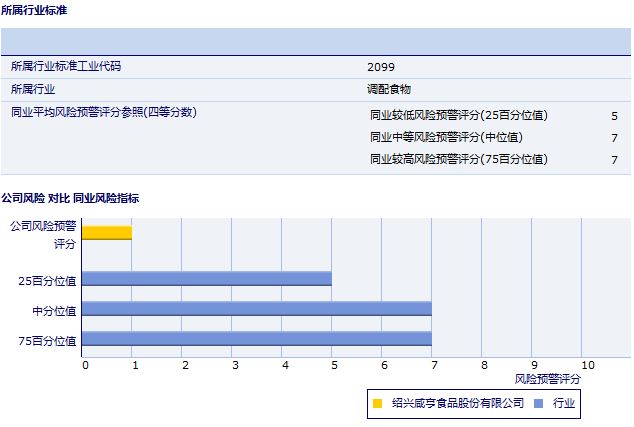The width and height of the screenshot is (634, 427).
Task: Click the 75百分位值 axis label
Action: pyautogui.click(x=47, y=341)
